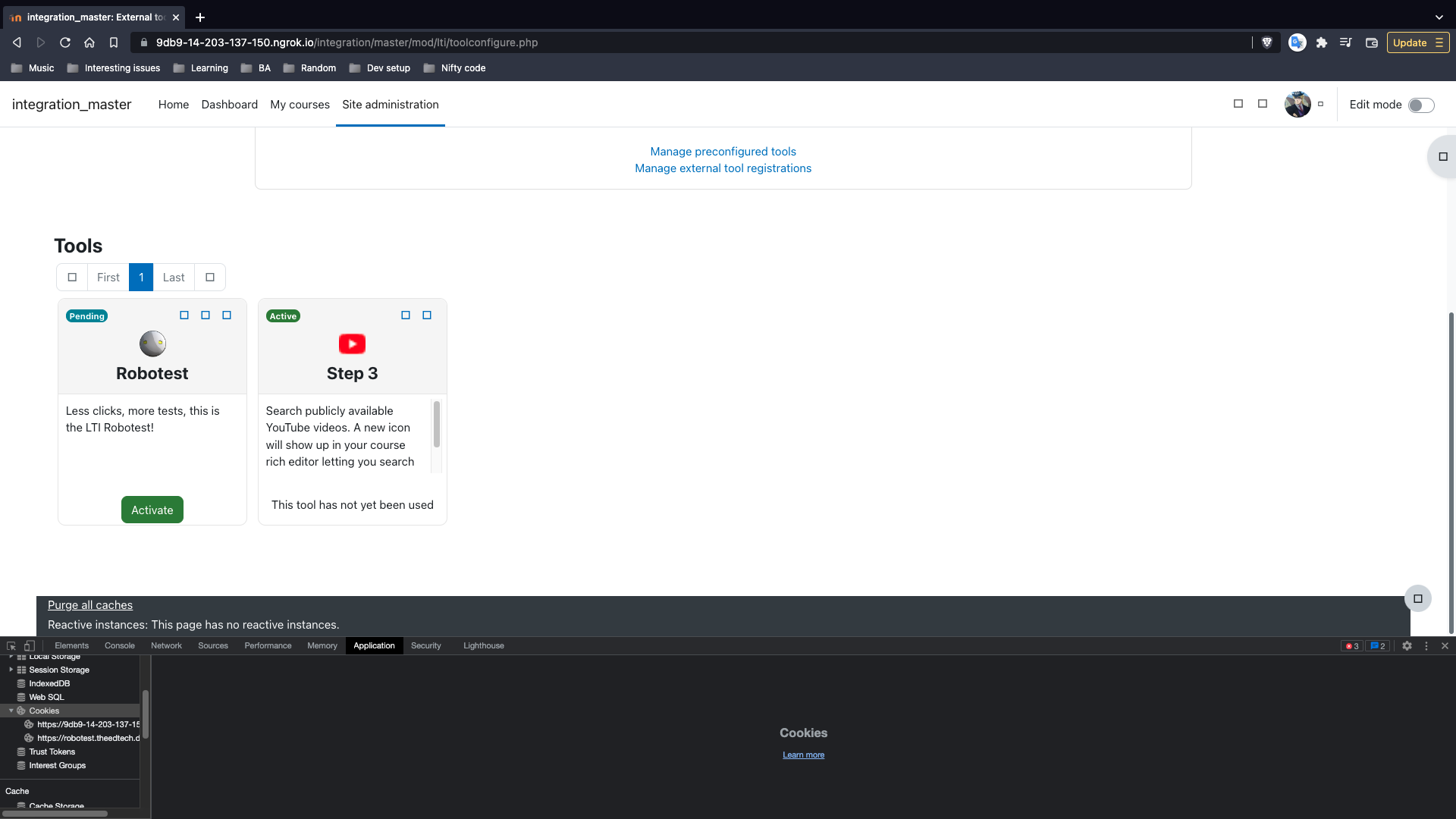1456x819 pixels.
Task: Click the DevTools blue issues count badge
Action: [x=1377, y=646]
